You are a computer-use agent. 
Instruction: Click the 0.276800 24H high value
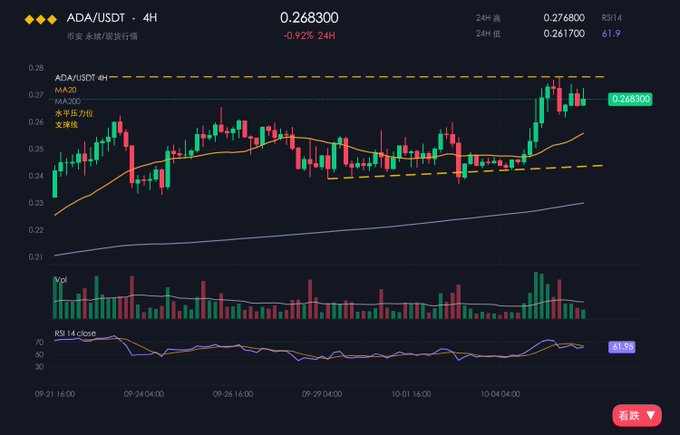(564, 18)
